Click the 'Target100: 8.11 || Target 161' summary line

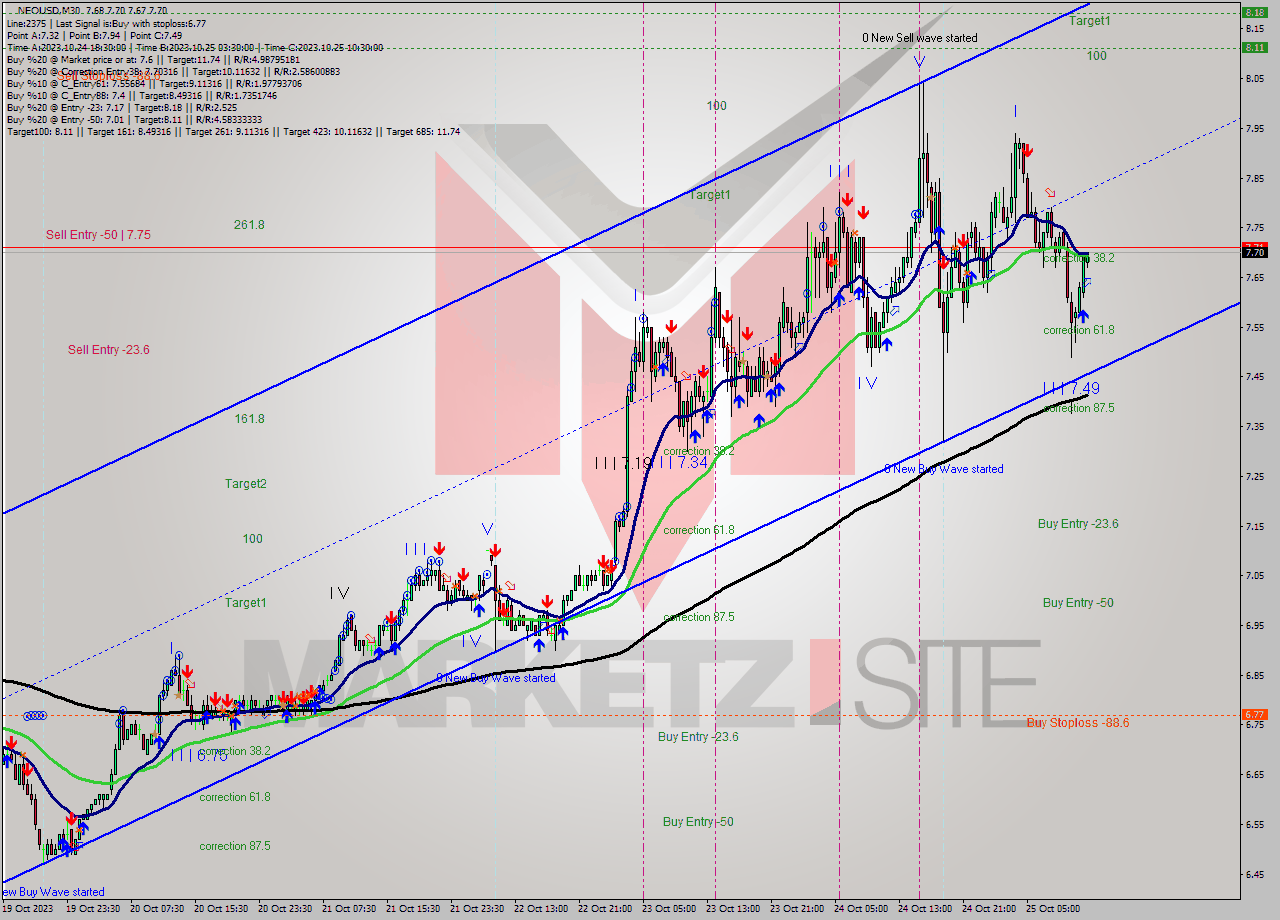click(x=233, y=131)
